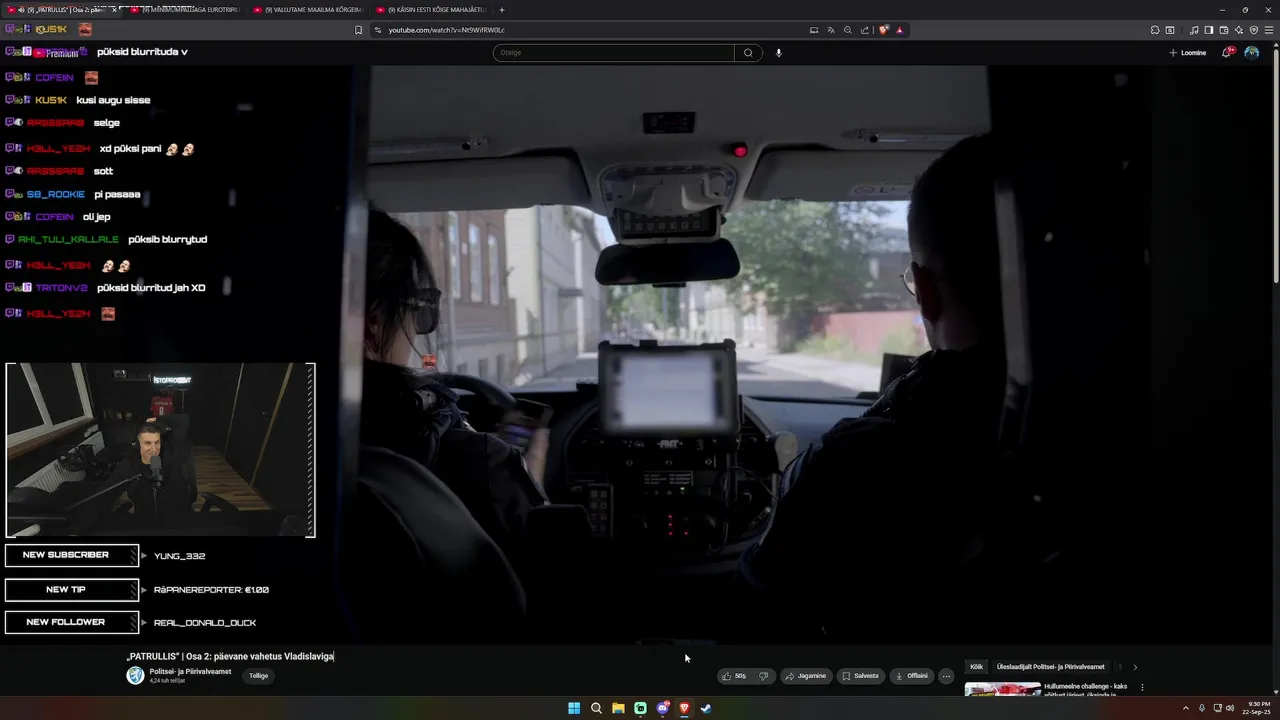1280x720 pixels.
Task: Select the active PATRULLIS video tab
Action: point(62,10)
